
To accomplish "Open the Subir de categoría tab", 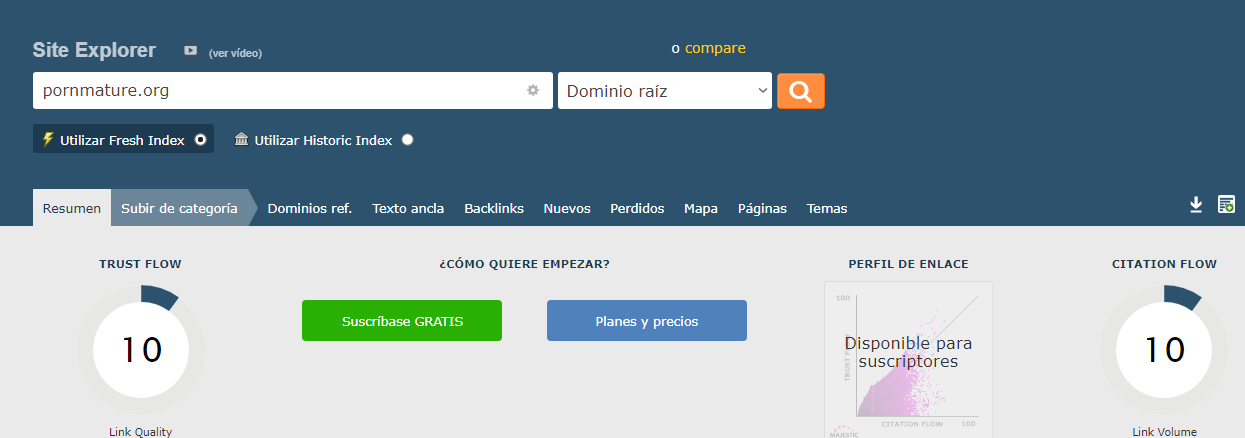I will point(179,208).
